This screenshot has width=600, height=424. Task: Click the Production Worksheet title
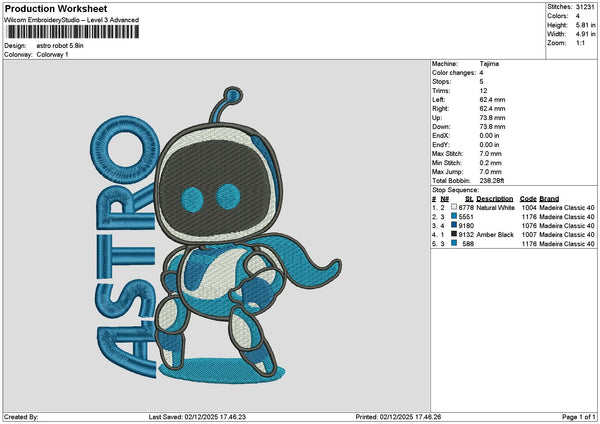pyautogui.click(x=54, y=8)
